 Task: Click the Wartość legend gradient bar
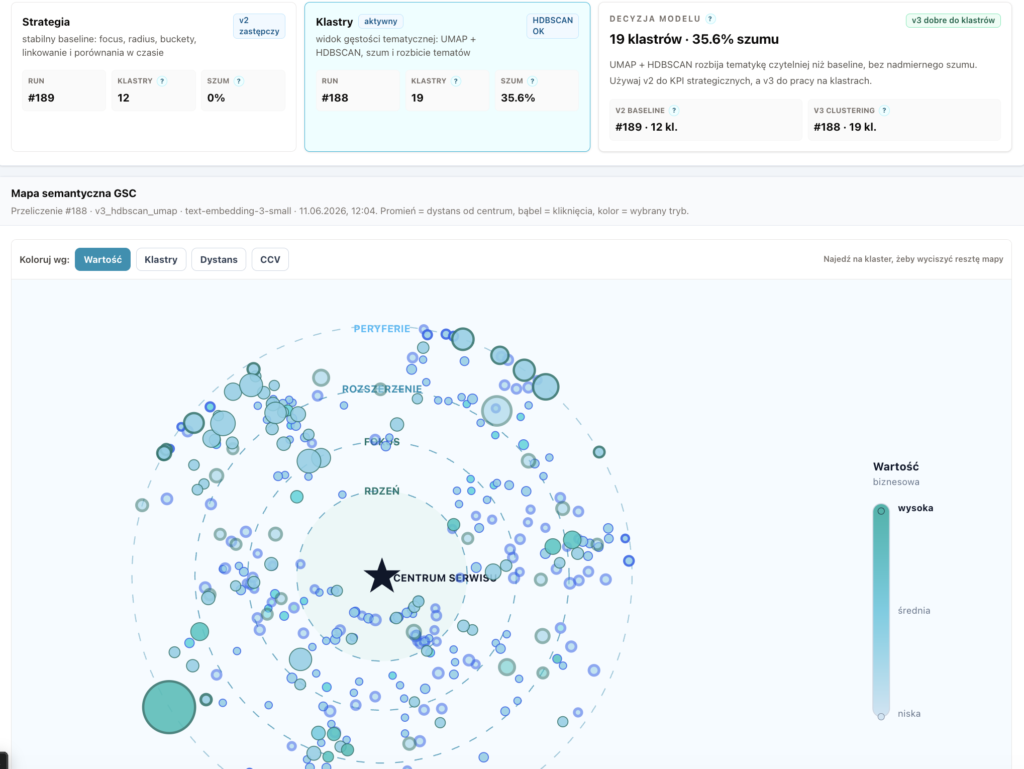tap(881, 612)
